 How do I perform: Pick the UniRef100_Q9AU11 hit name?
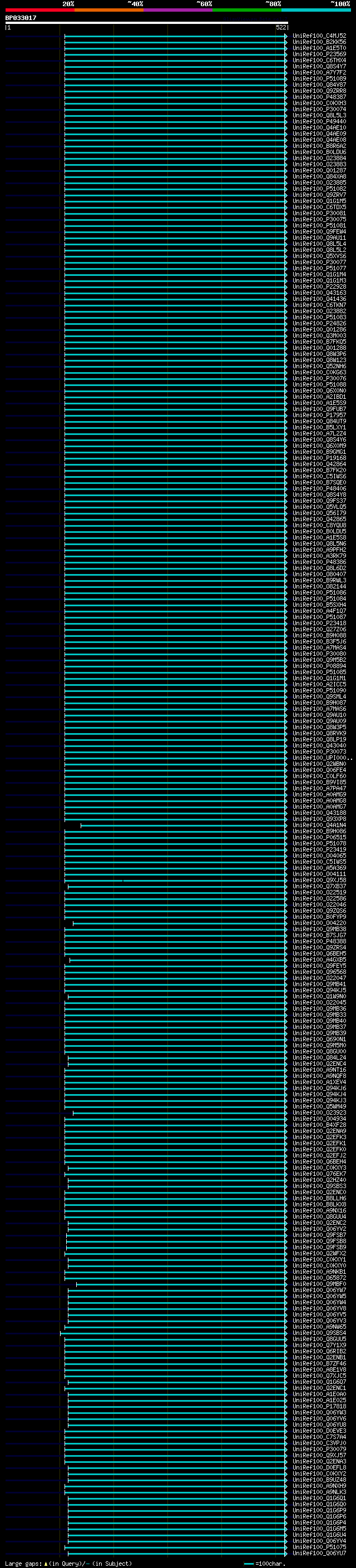(319, 238)
